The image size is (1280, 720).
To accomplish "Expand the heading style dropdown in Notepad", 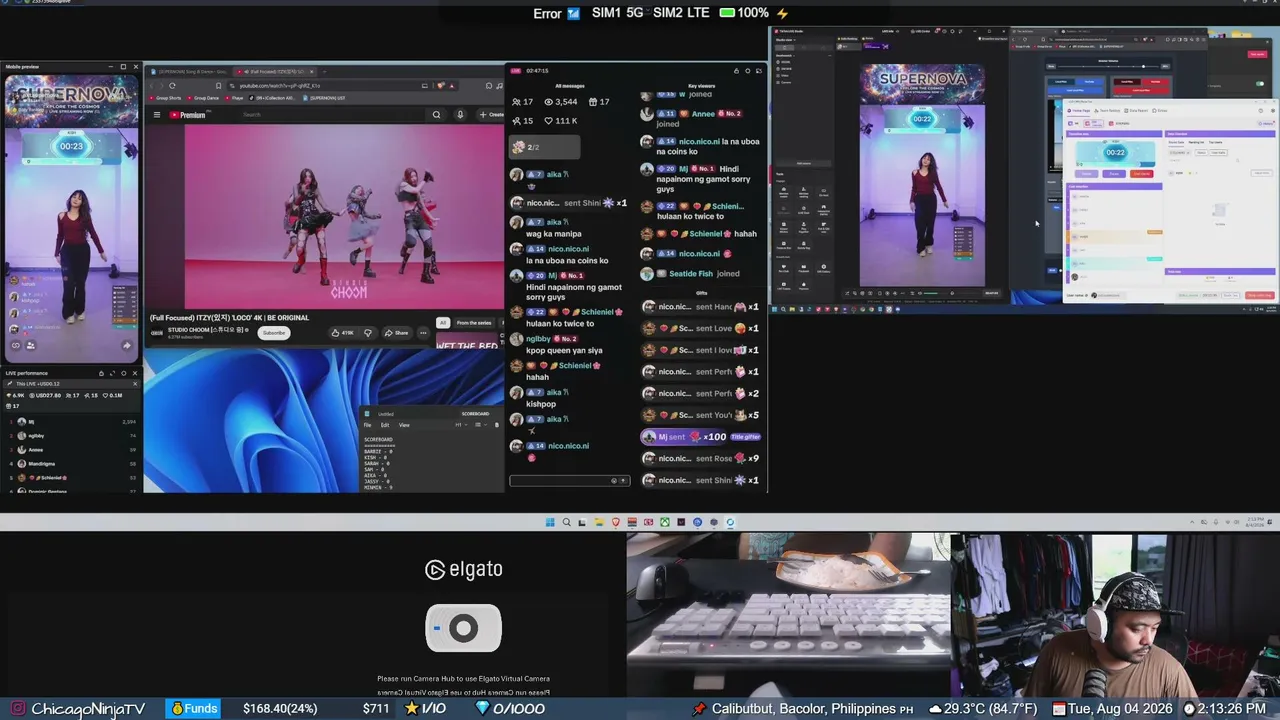I will (460, 425).
